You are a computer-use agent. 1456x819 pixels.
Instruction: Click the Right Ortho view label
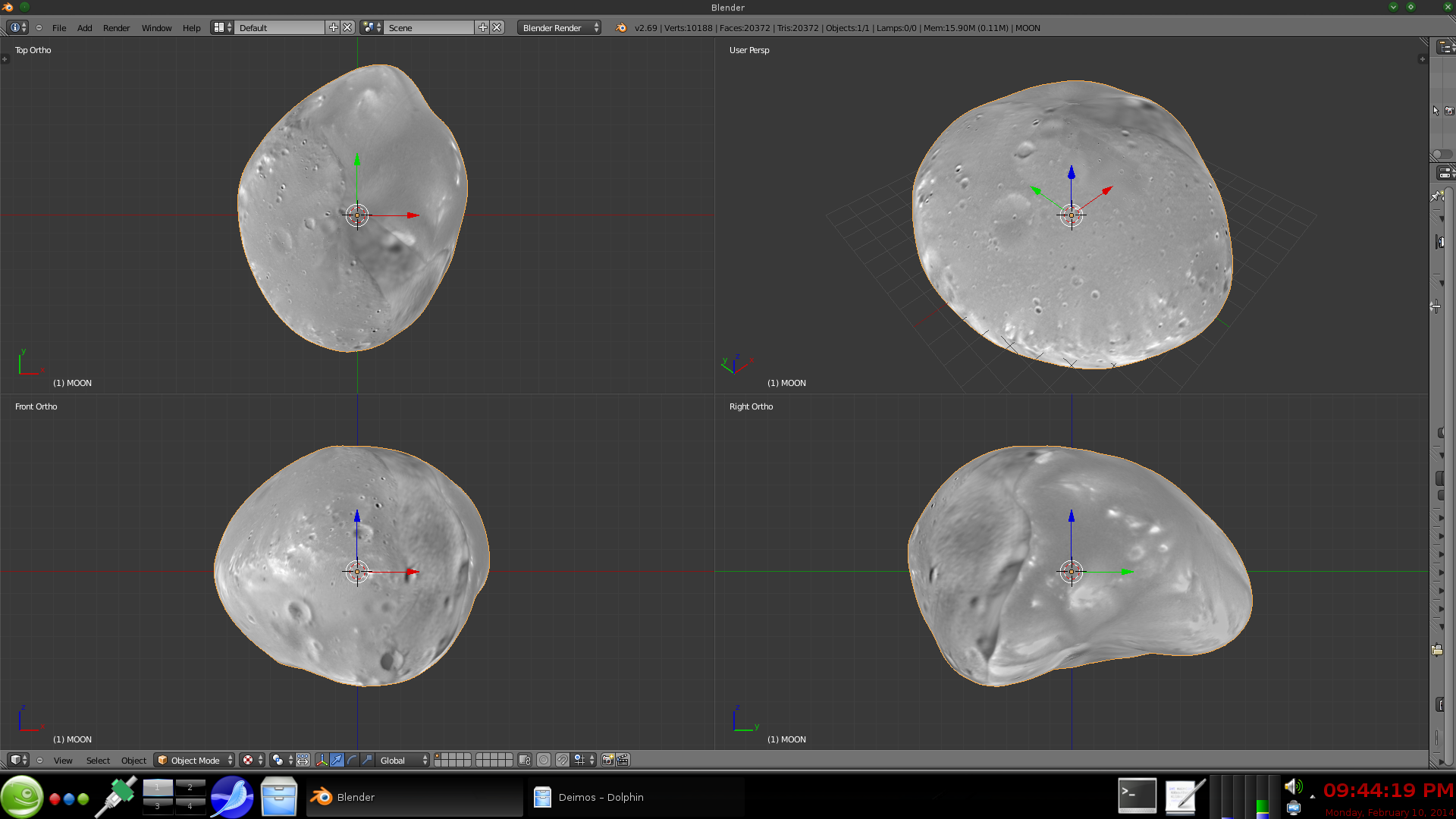click(752, 406)
